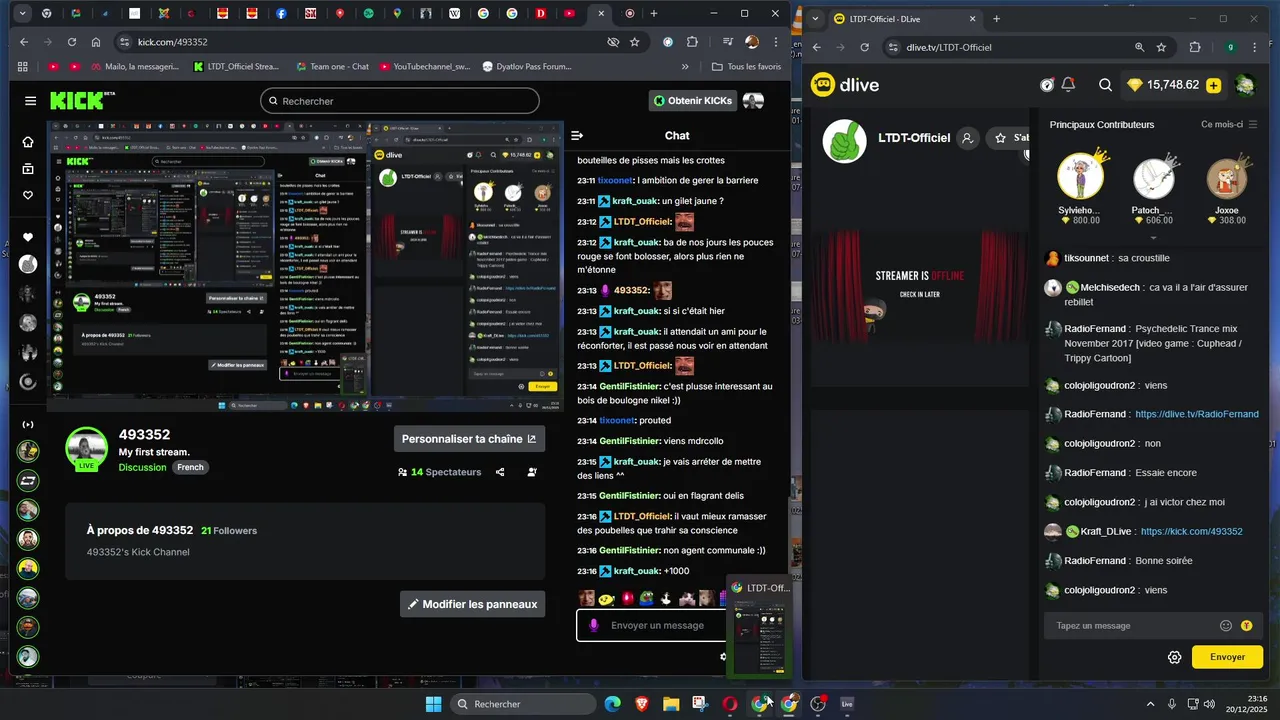
Task: Open the DLive emoji picker
Action: point(1226,626)
